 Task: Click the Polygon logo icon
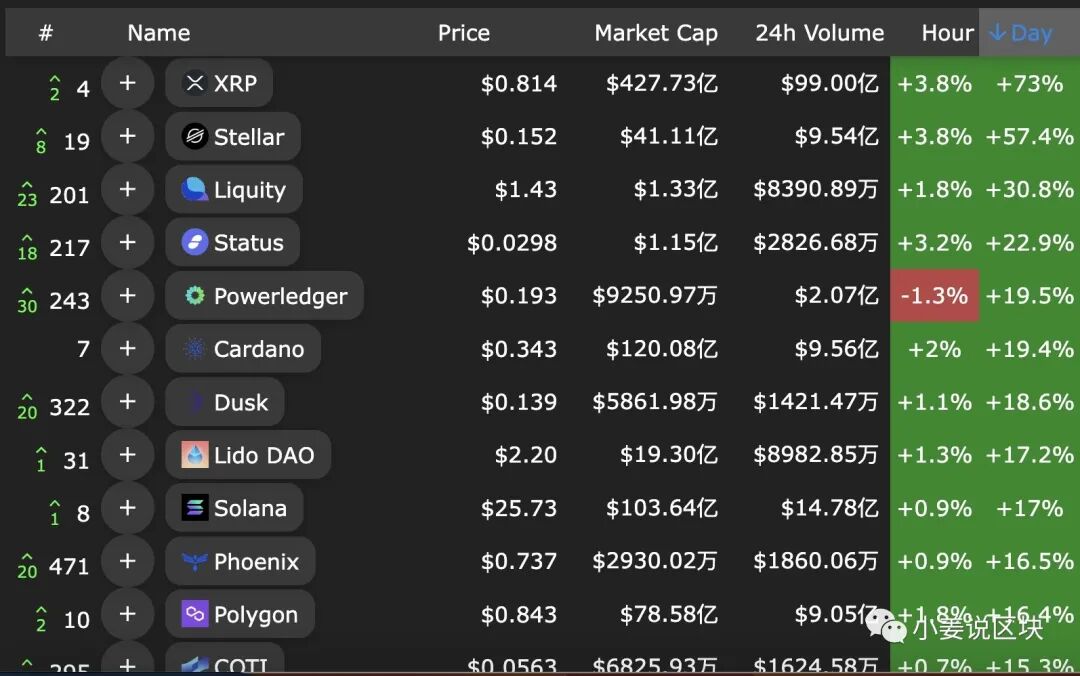(195, 614)
